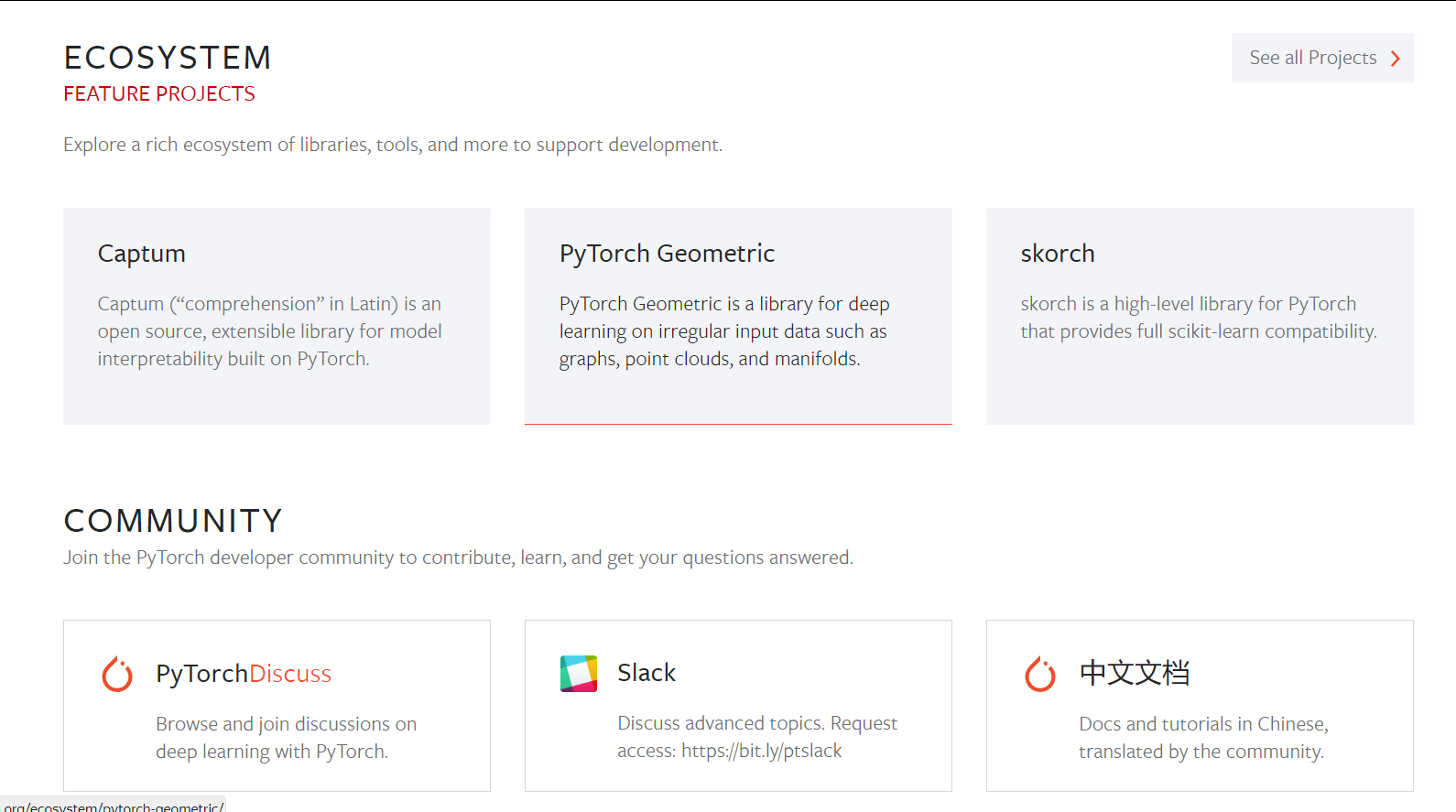Open the PyTorch Geometric card title

pos(667,254)
